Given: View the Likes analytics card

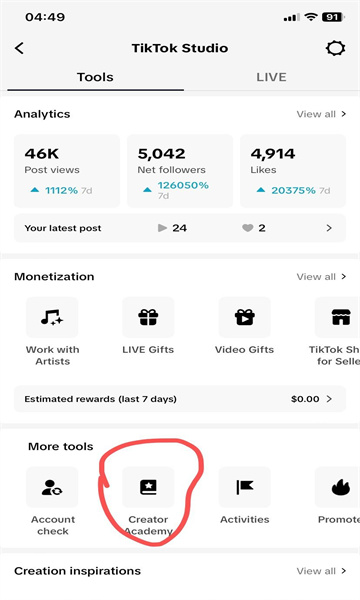Looking at the screenshot, I should (x=293, y=171).
